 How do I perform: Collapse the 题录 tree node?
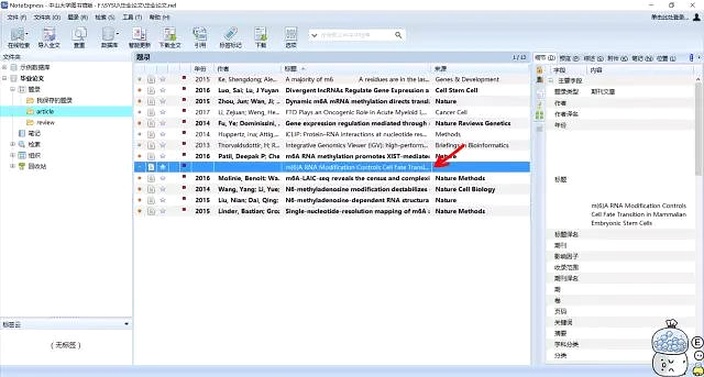pyautogui.click(x=13, y=89)
